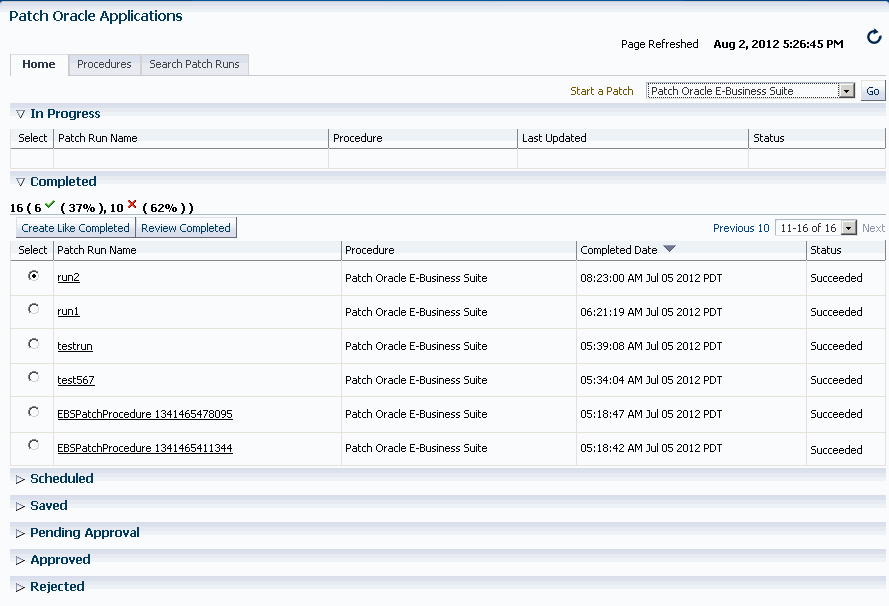Select the run2 radio button
Image resolution: width=889 pixels, height=606 pixels.
[x=33, y=276]
